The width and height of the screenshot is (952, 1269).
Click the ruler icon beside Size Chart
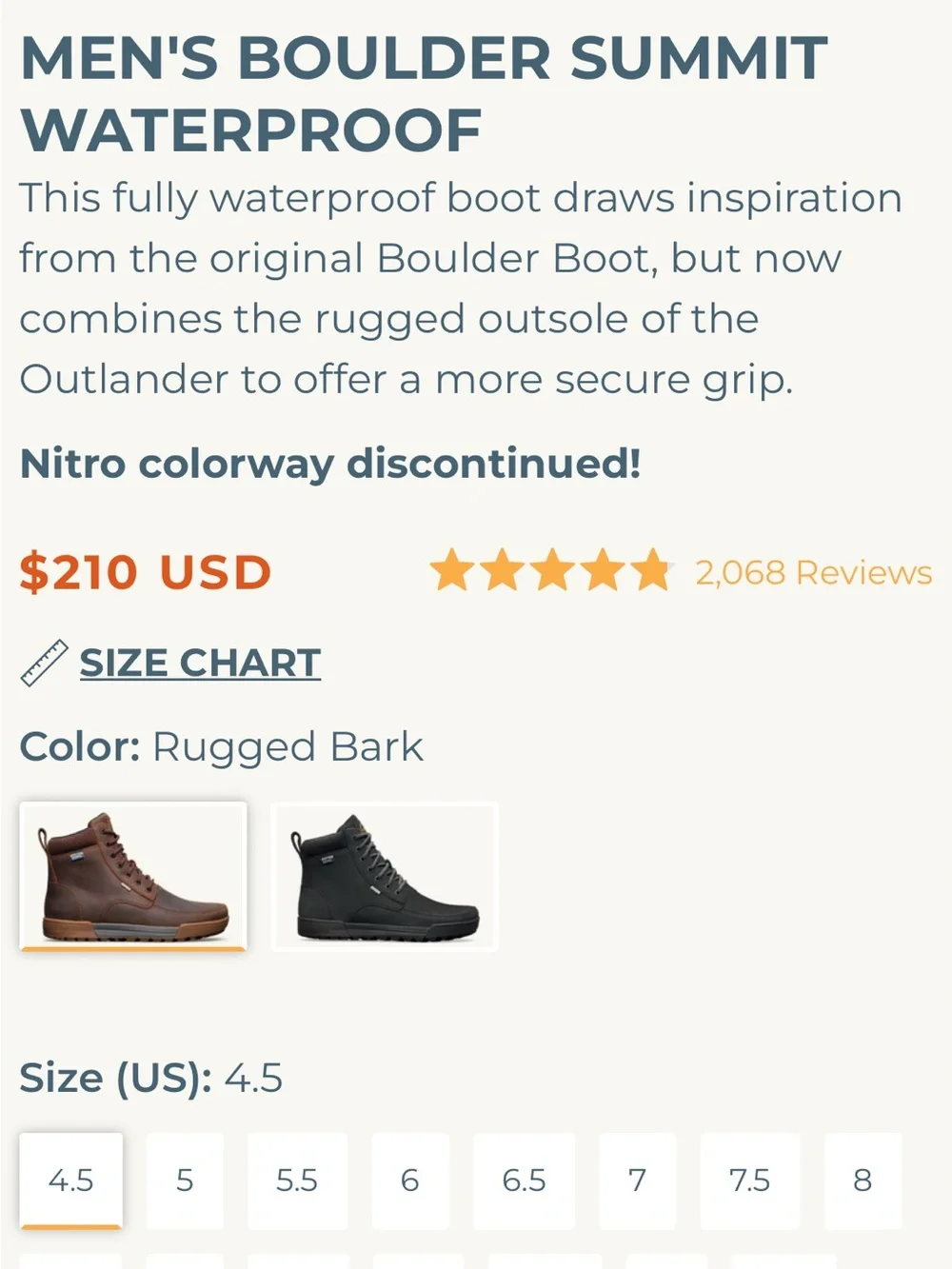coord(44,664)
